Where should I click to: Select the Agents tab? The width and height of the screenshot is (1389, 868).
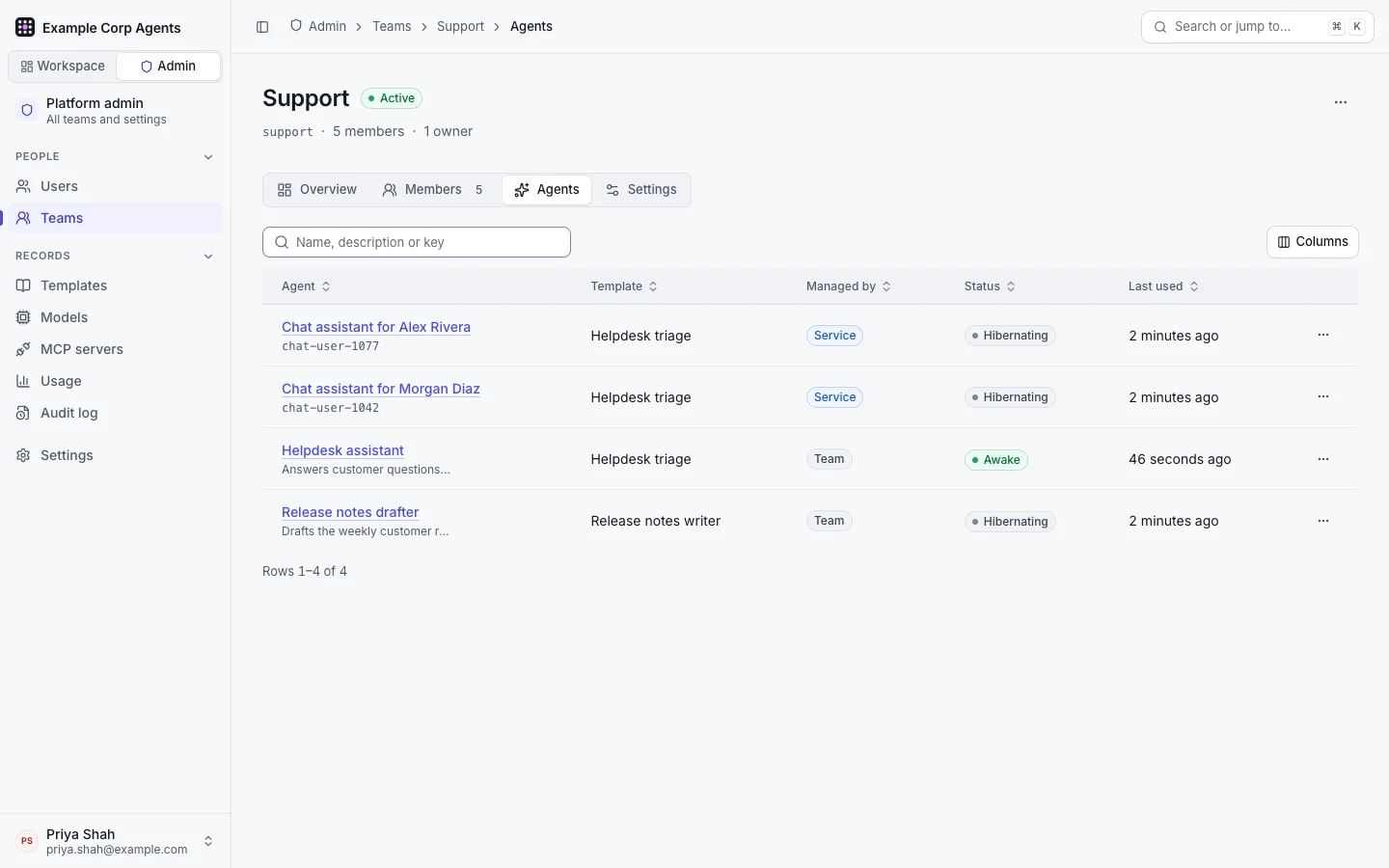click(547, 190)
